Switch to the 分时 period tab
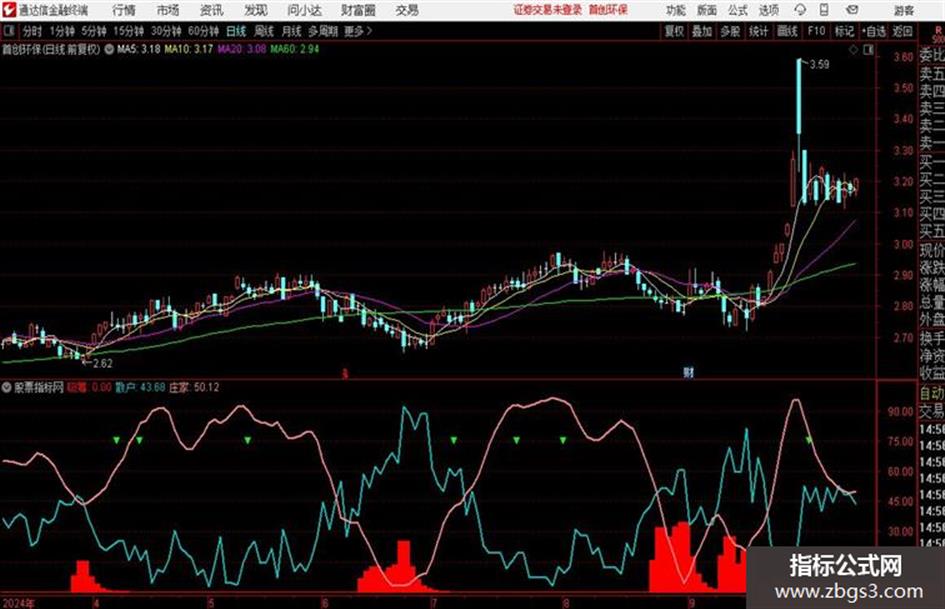 (x=32, y=31)
